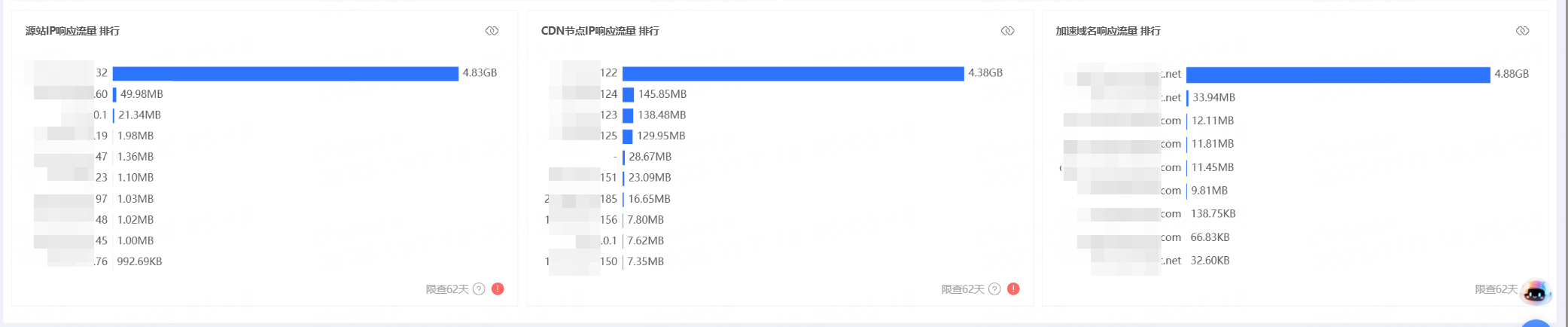This screenshot has height=327, width=1568.
Task: Click the 限查62天 label in 源站IP panel
Action: coord(447,289)
